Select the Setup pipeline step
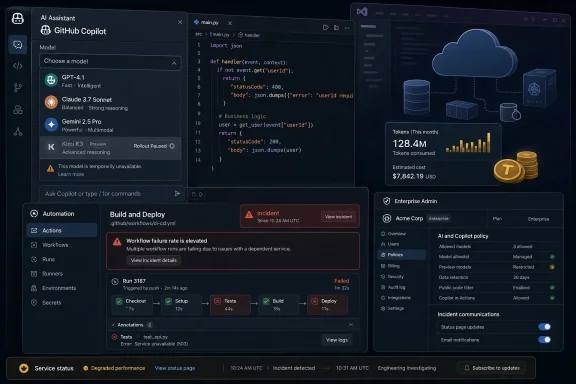Image resolution: width=576 pixels, height=384 pixels. (181, 304)
